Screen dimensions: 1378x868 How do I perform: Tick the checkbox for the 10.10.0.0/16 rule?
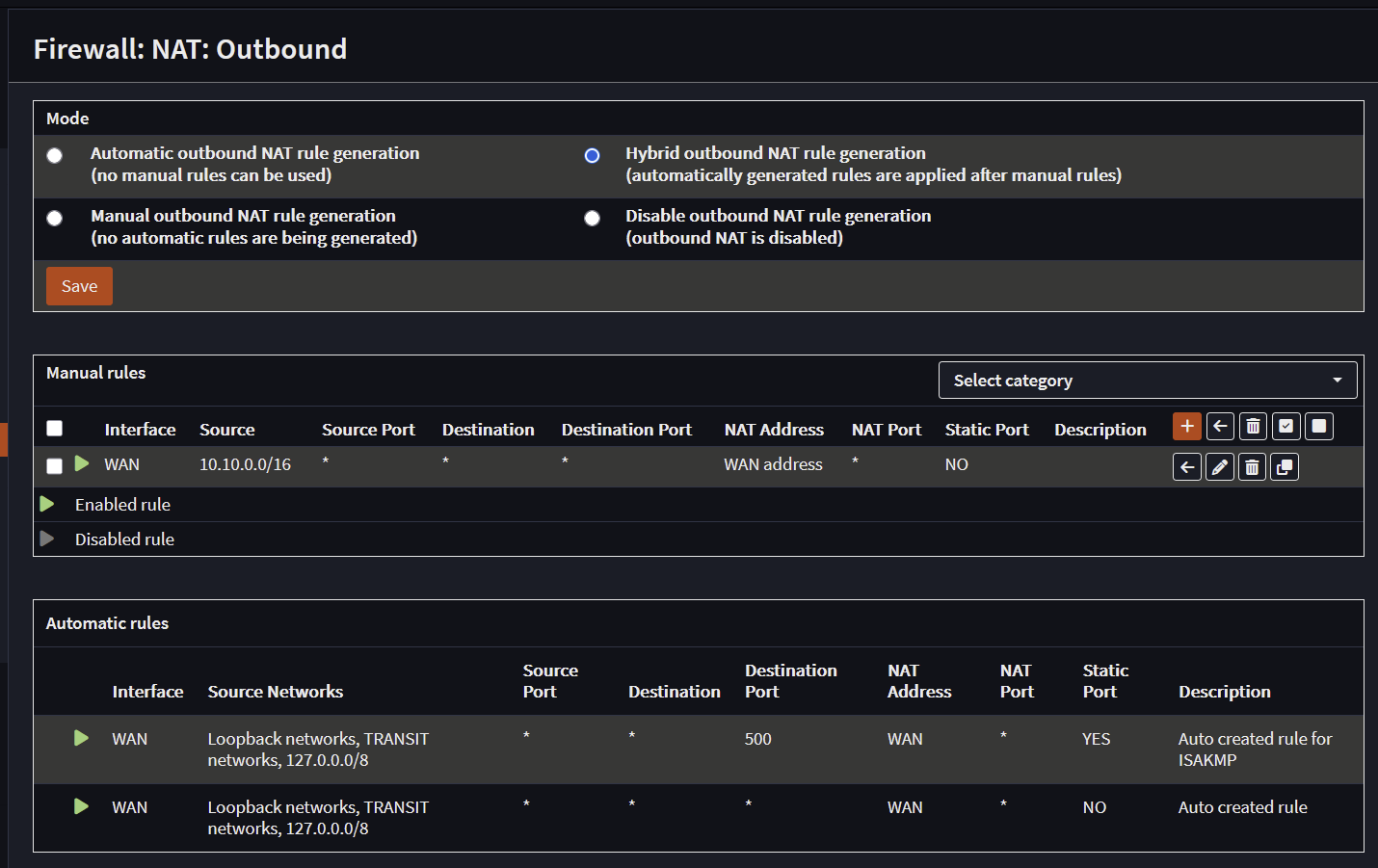(x=55, y=466)
